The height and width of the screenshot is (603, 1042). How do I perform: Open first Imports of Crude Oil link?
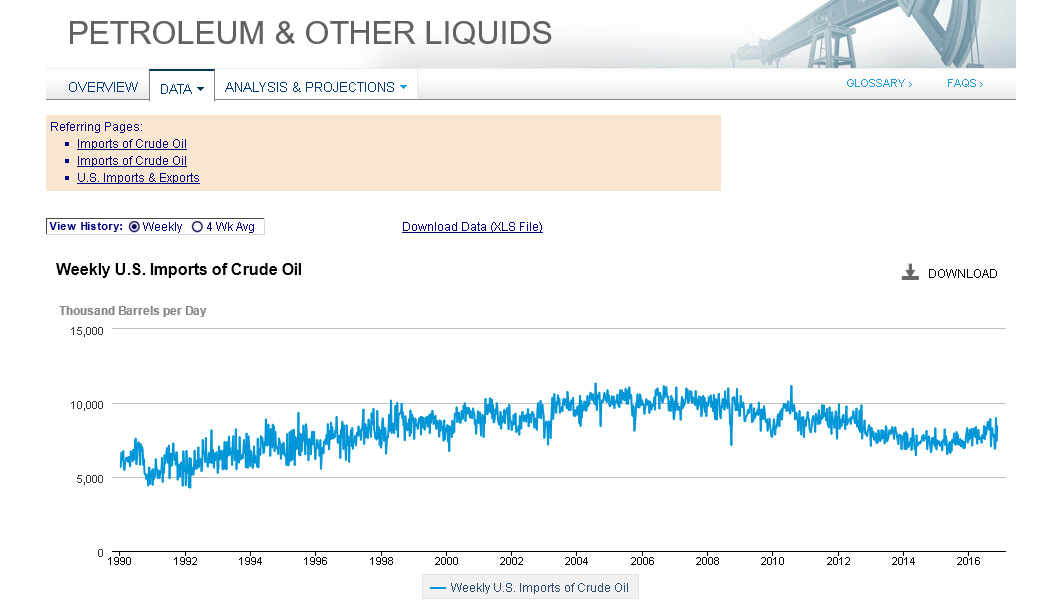click(x=132, y=144)
